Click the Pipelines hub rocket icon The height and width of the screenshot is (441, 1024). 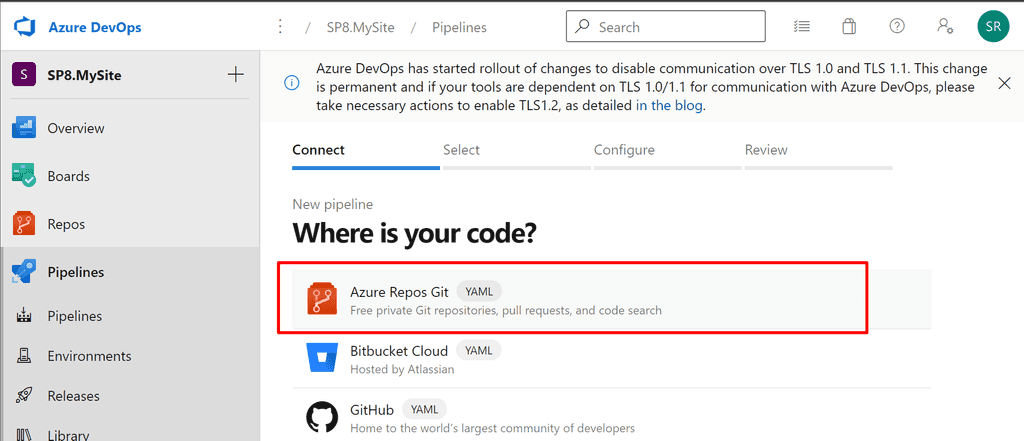24,272
